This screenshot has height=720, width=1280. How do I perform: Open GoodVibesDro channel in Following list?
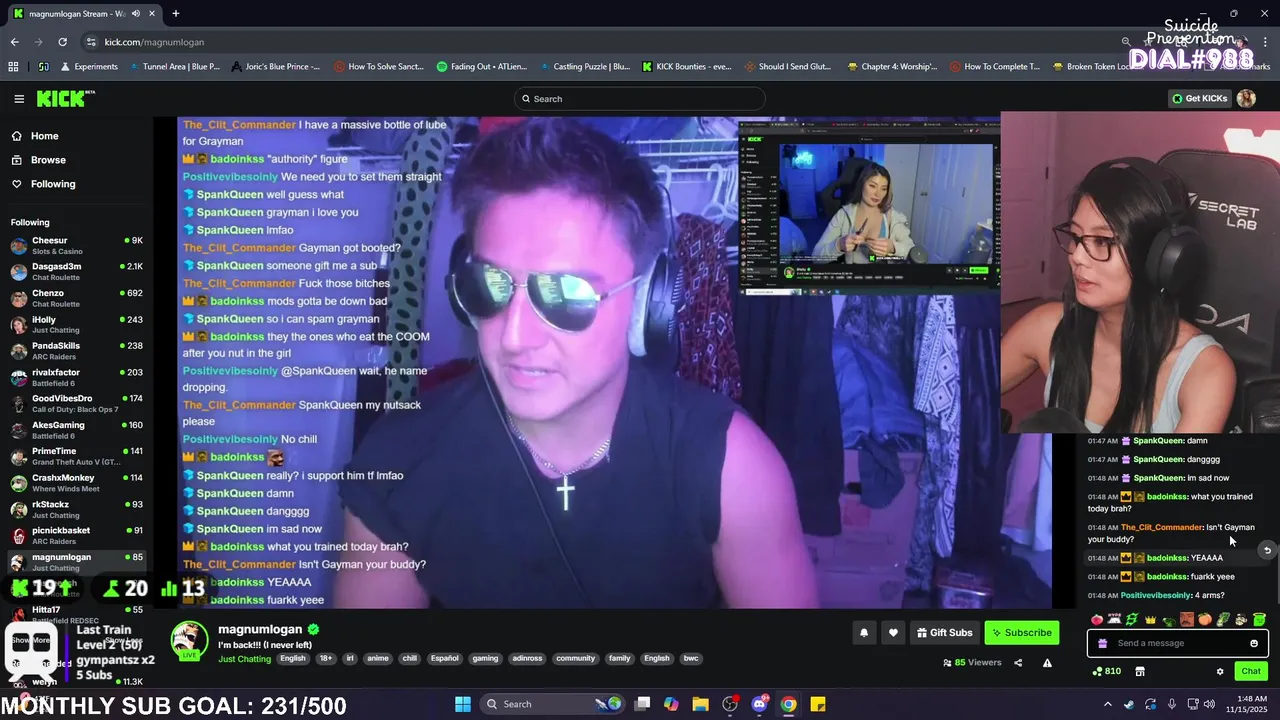click(77, 404)
